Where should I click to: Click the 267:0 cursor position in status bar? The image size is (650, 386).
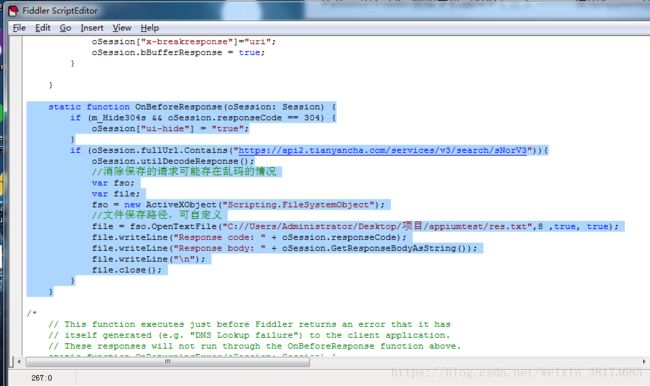42,378
